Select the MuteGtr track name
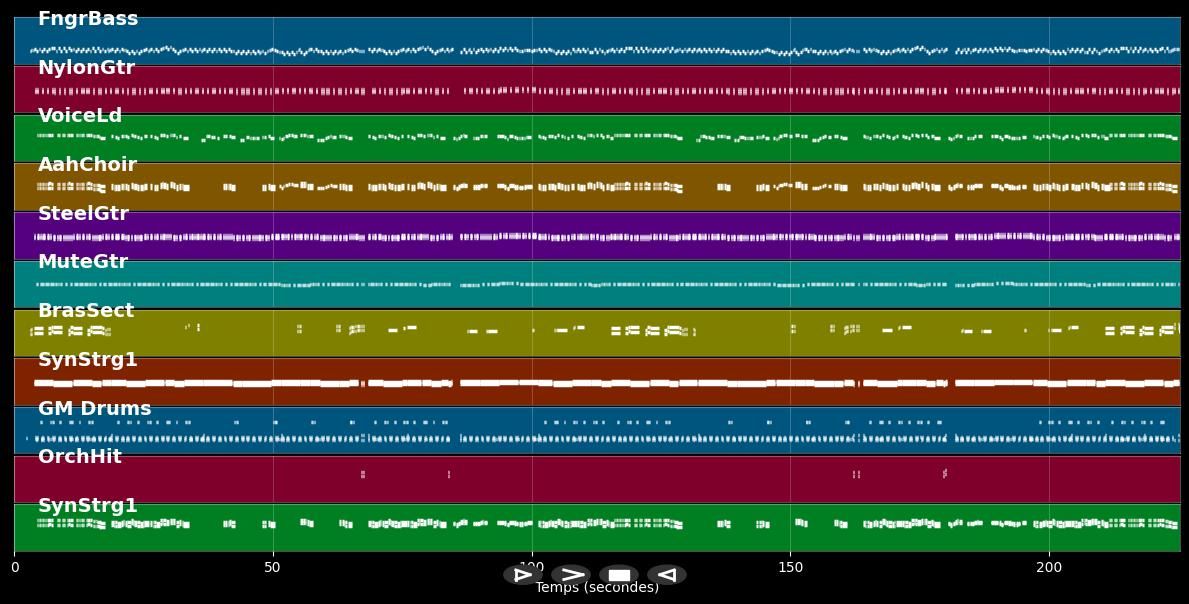This screenshot has height=604, width=1189. pos(83,262)
